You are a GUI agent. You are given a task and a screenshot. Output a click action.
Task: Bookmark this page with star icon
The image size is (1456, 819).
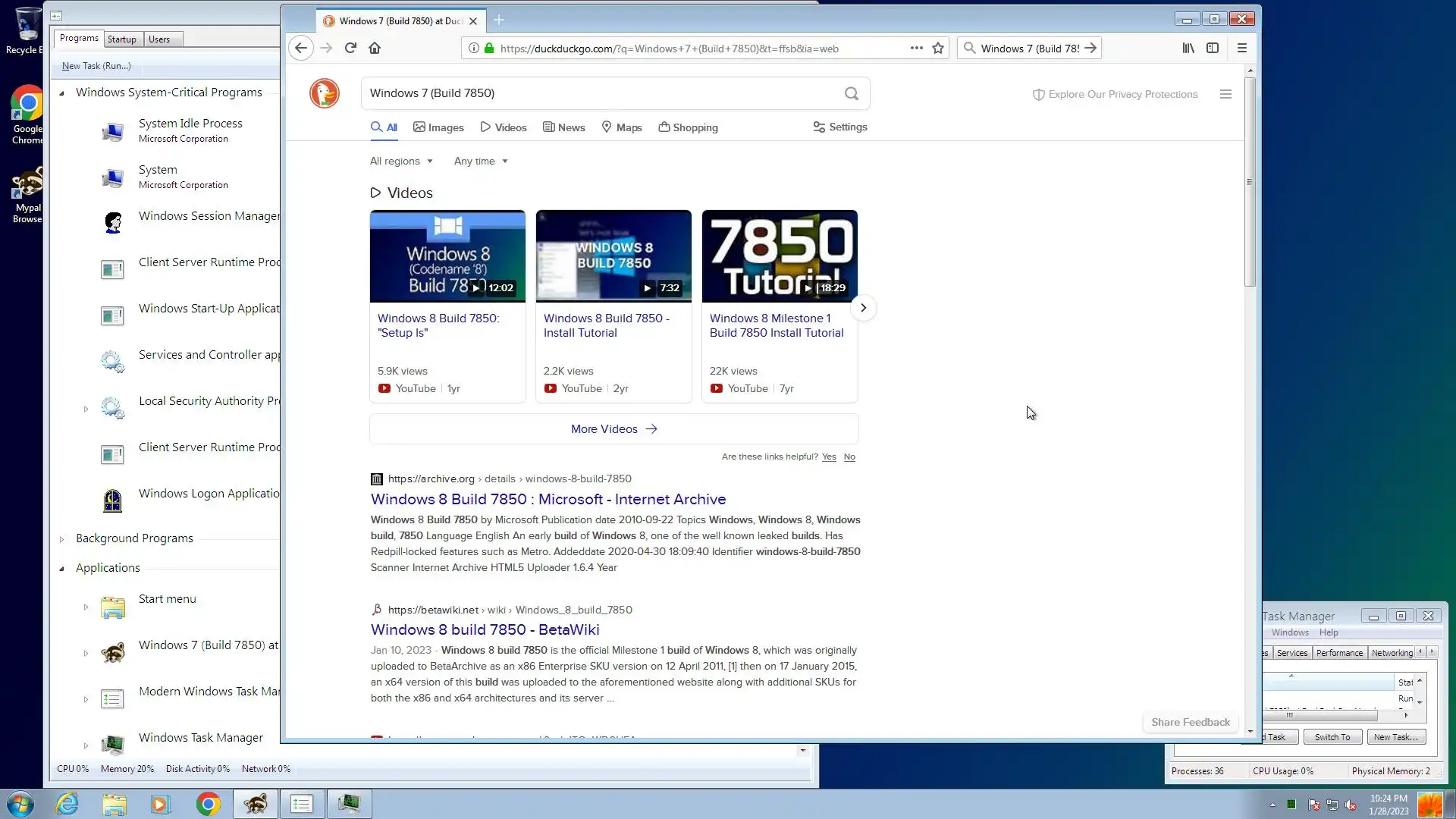pyautogui.click(x=938, y=48)
